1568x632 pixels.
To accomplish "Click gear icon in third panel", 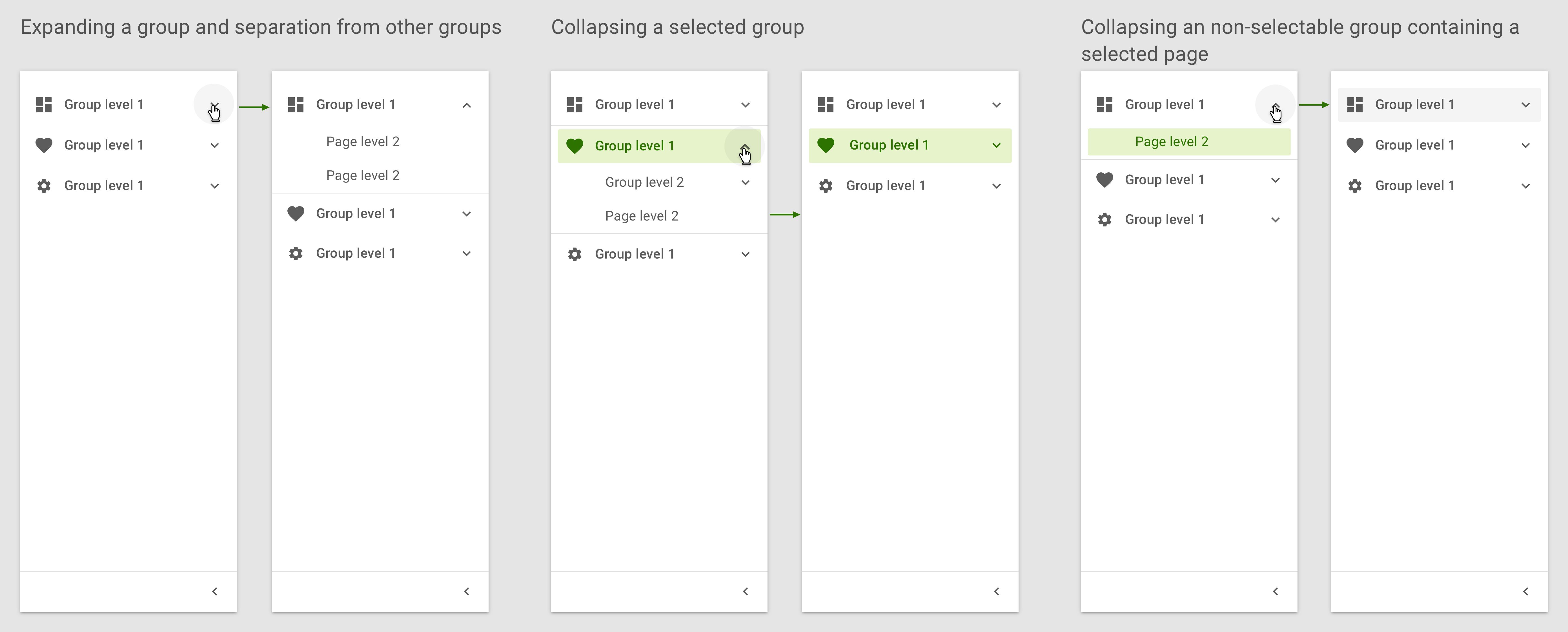I will [575, 254].
